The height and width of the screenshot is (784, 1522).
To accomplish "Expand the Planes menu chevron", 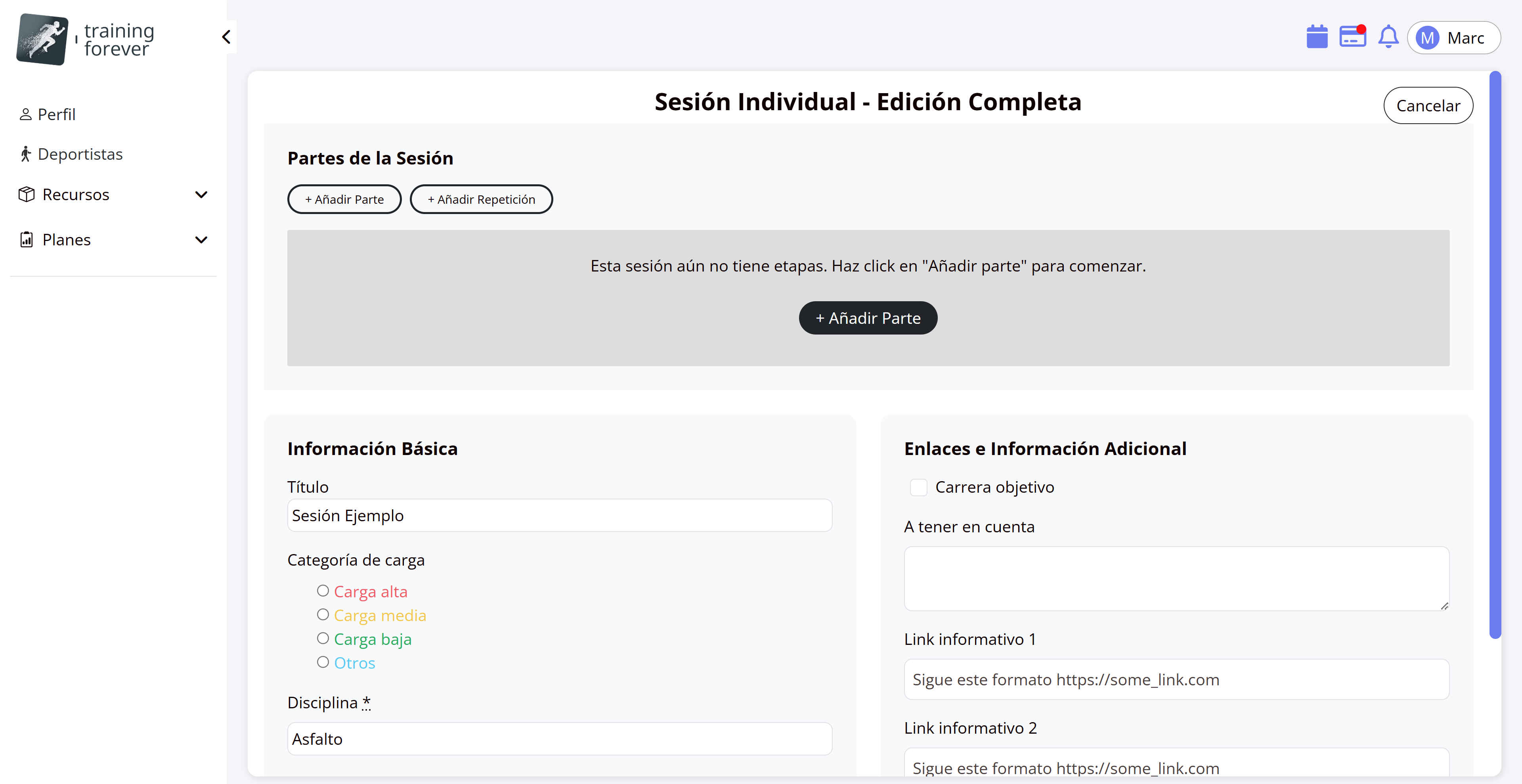I will 201,240.
